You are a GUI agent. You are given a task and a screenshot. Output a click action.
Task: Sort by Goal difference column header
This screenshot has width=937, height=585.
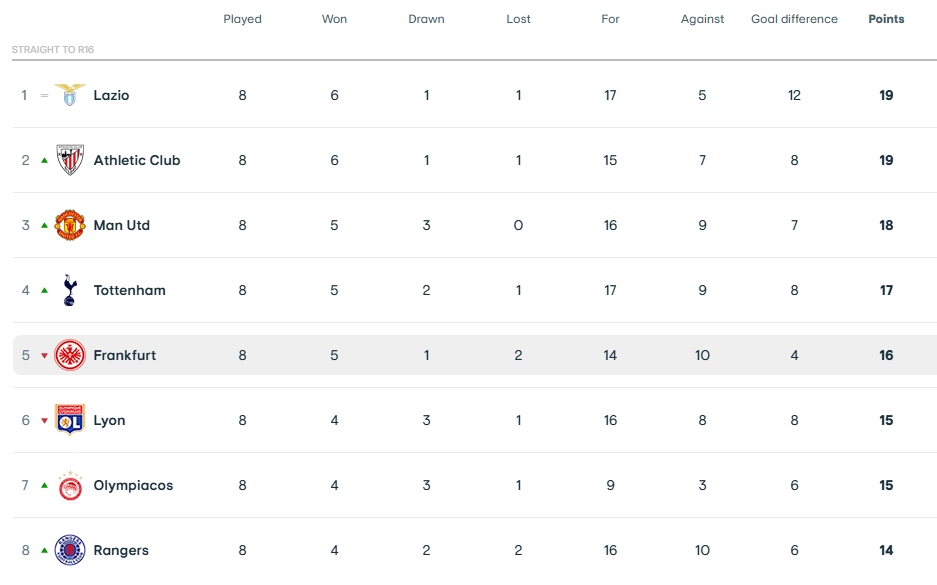pos(794,19)
